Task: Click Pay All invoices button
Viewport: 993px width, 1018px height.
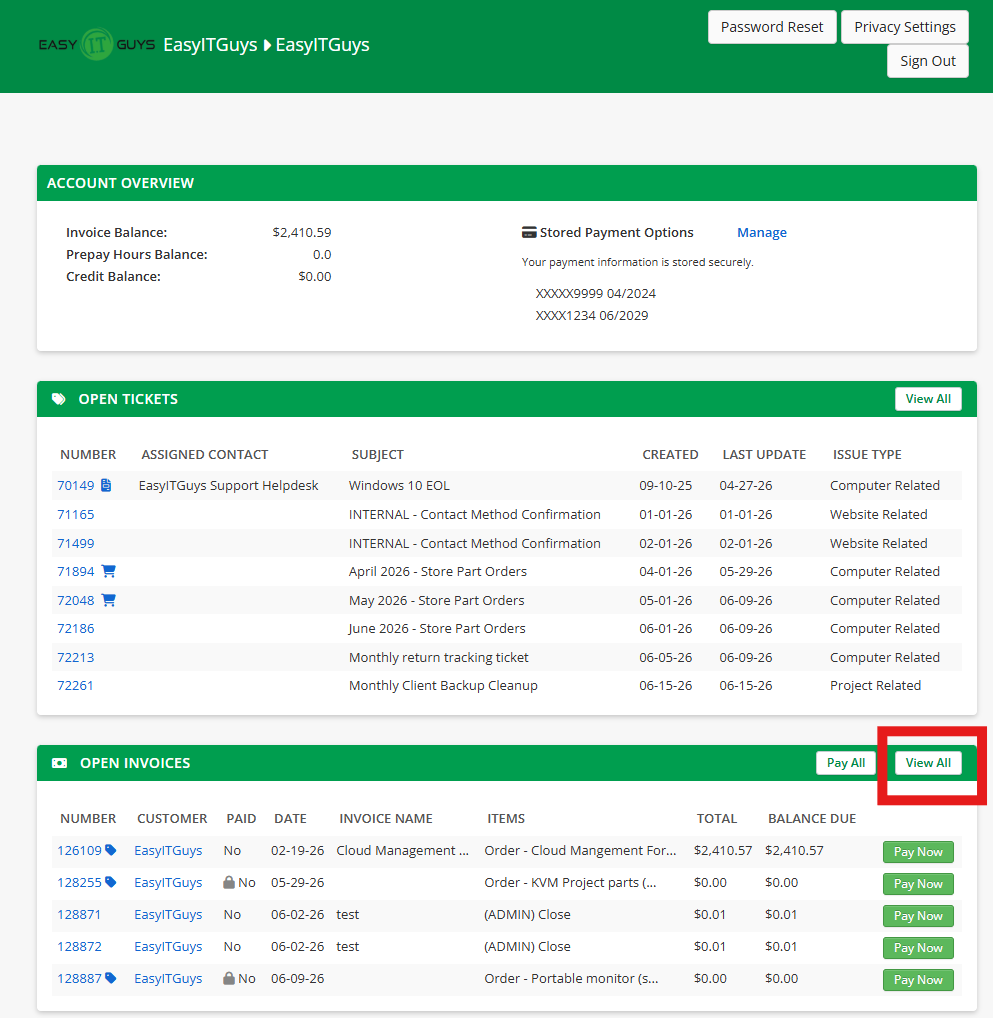Action: point(846,763)
